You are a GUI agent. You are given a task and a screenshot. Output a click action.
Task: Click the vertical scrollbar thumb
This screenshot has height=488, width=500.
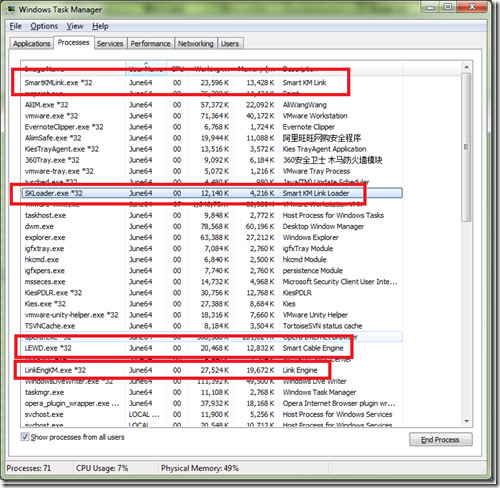[x=466, y=147]
